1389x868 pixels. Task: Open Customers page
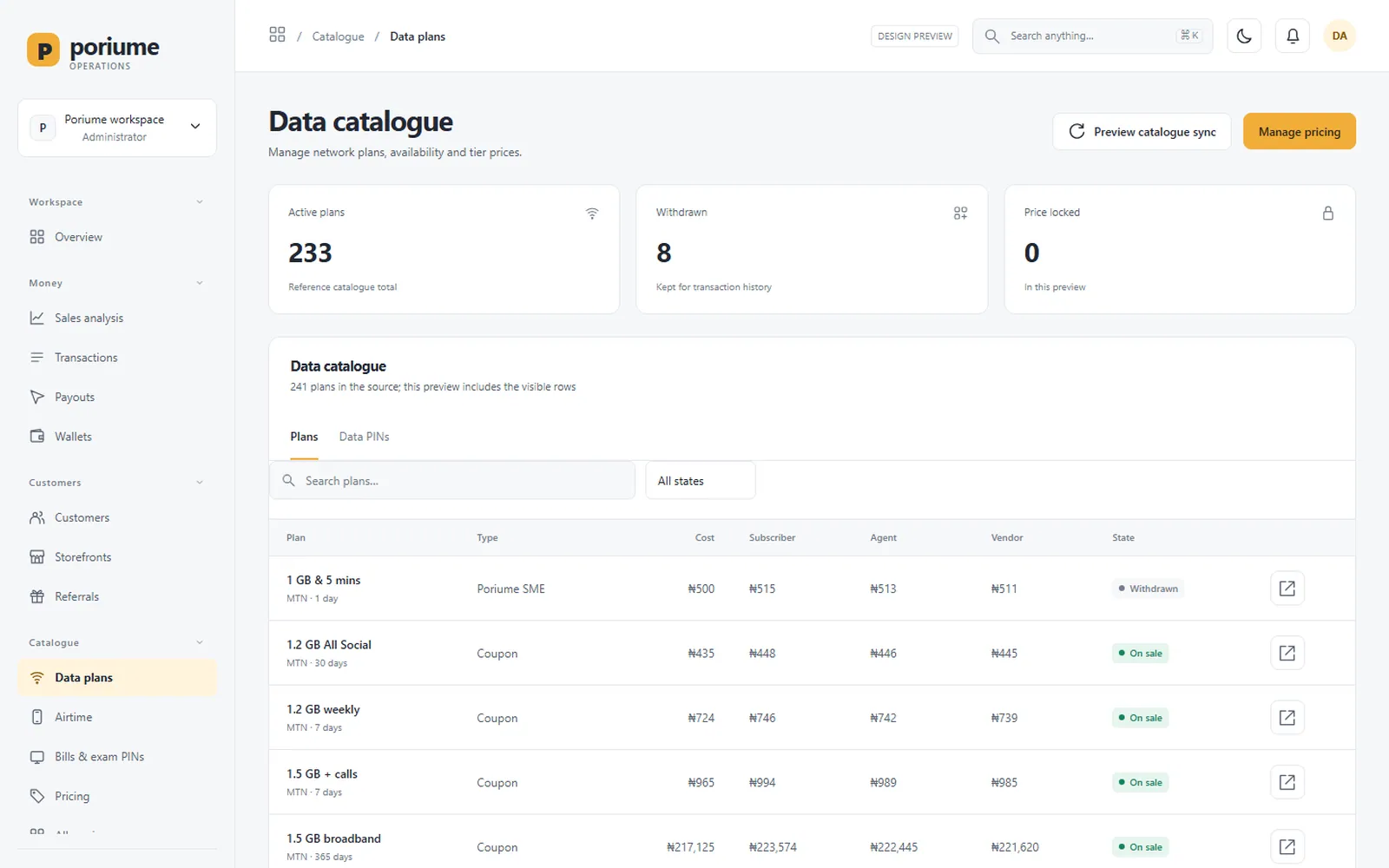(117, 517)
